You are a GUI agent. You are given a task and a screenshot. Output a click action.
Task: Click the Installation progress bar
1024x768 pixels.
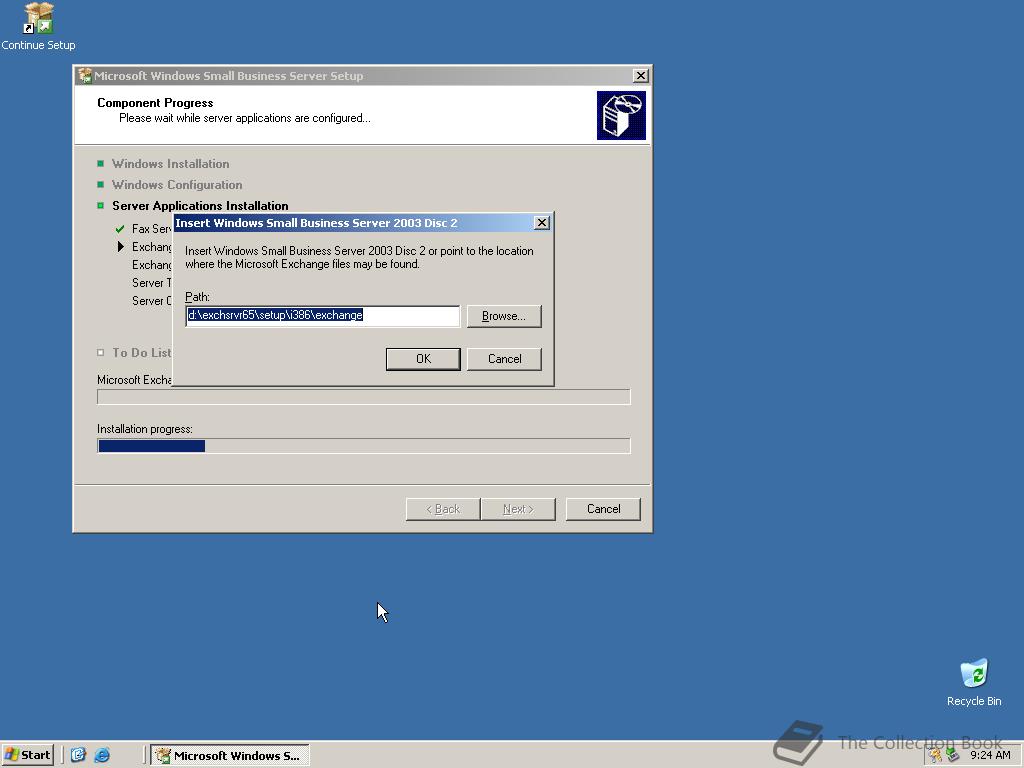click(x=364, y=446)
